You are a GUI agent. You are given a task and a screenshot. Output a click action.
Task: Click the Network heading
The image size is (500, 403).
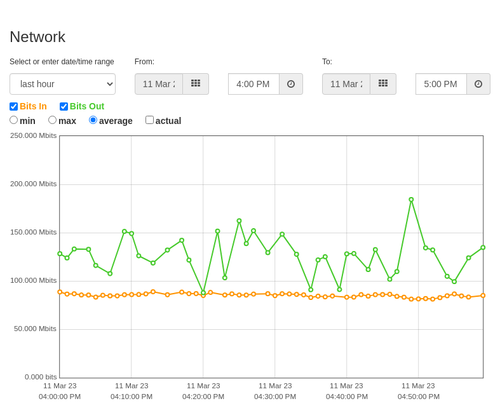37,37
